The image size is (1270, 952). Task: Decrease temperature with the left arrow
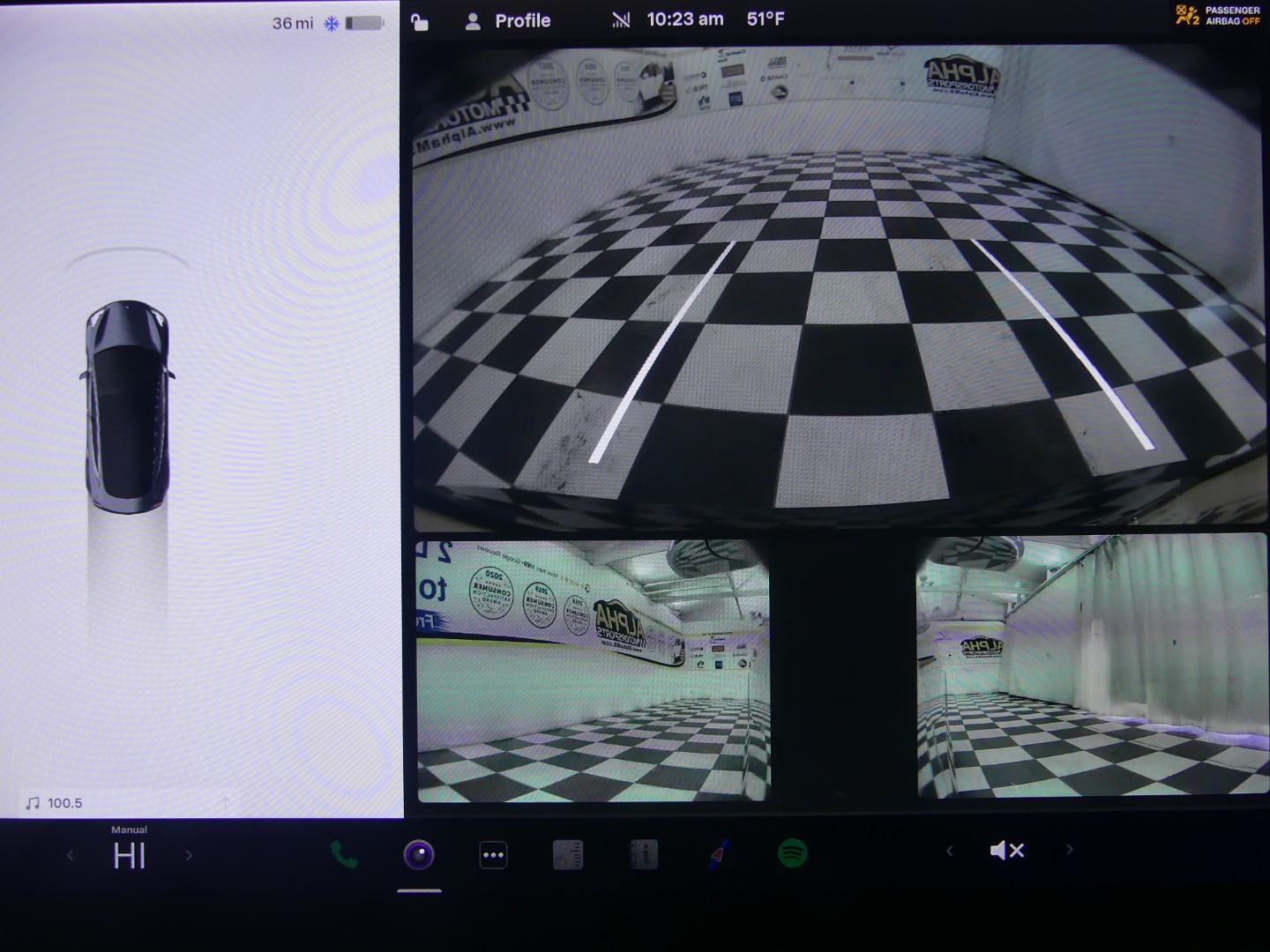point(71,856)
